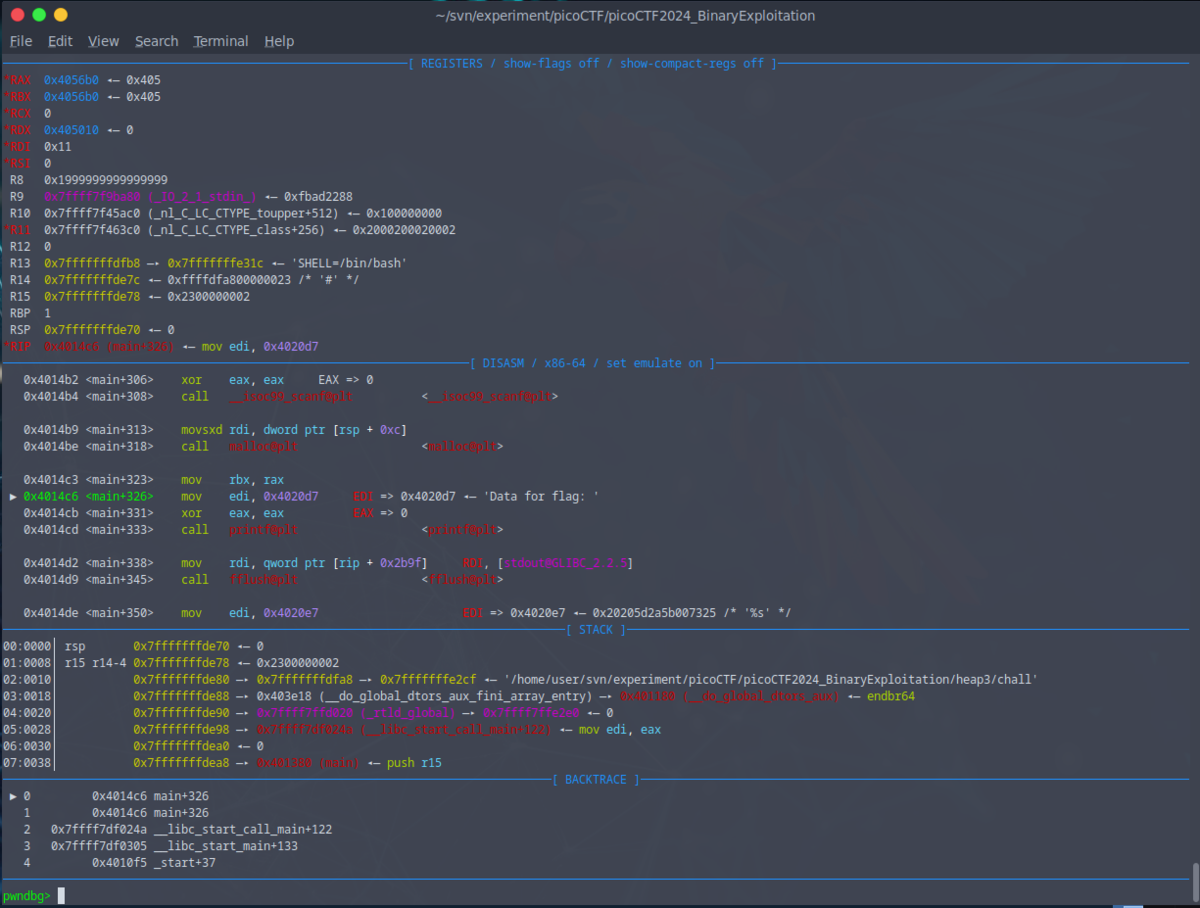
Task: Click fflush@plt call at main+345
Action: (x=262, y=579)
